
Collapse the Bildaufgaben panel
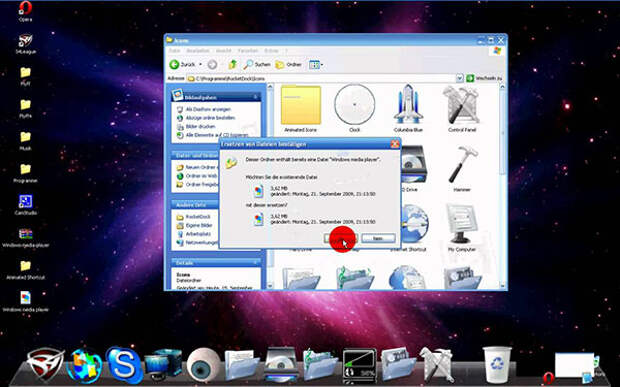tap(256, 97)
